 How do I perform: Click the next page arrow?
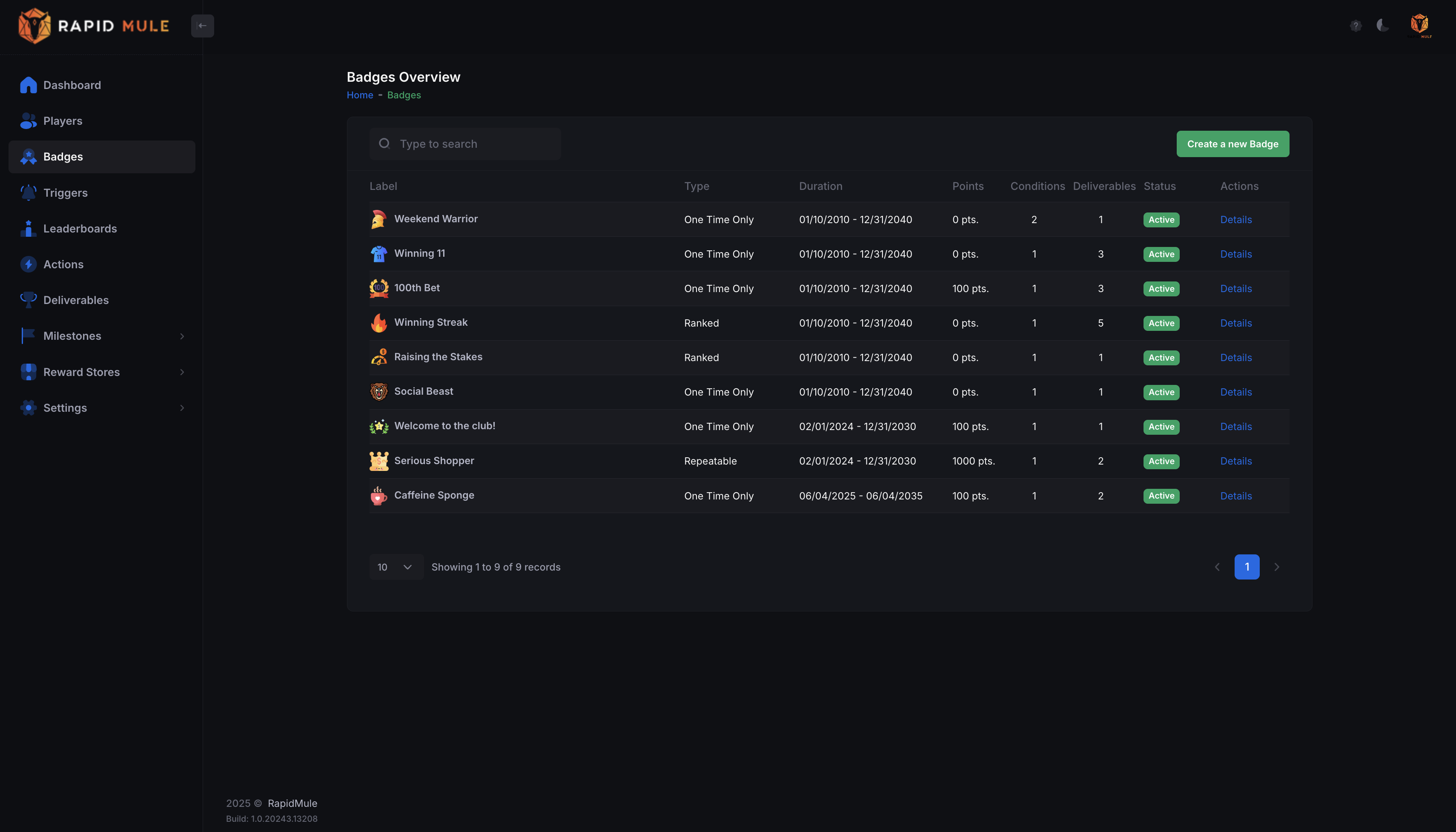click(x=1277, y=567)
